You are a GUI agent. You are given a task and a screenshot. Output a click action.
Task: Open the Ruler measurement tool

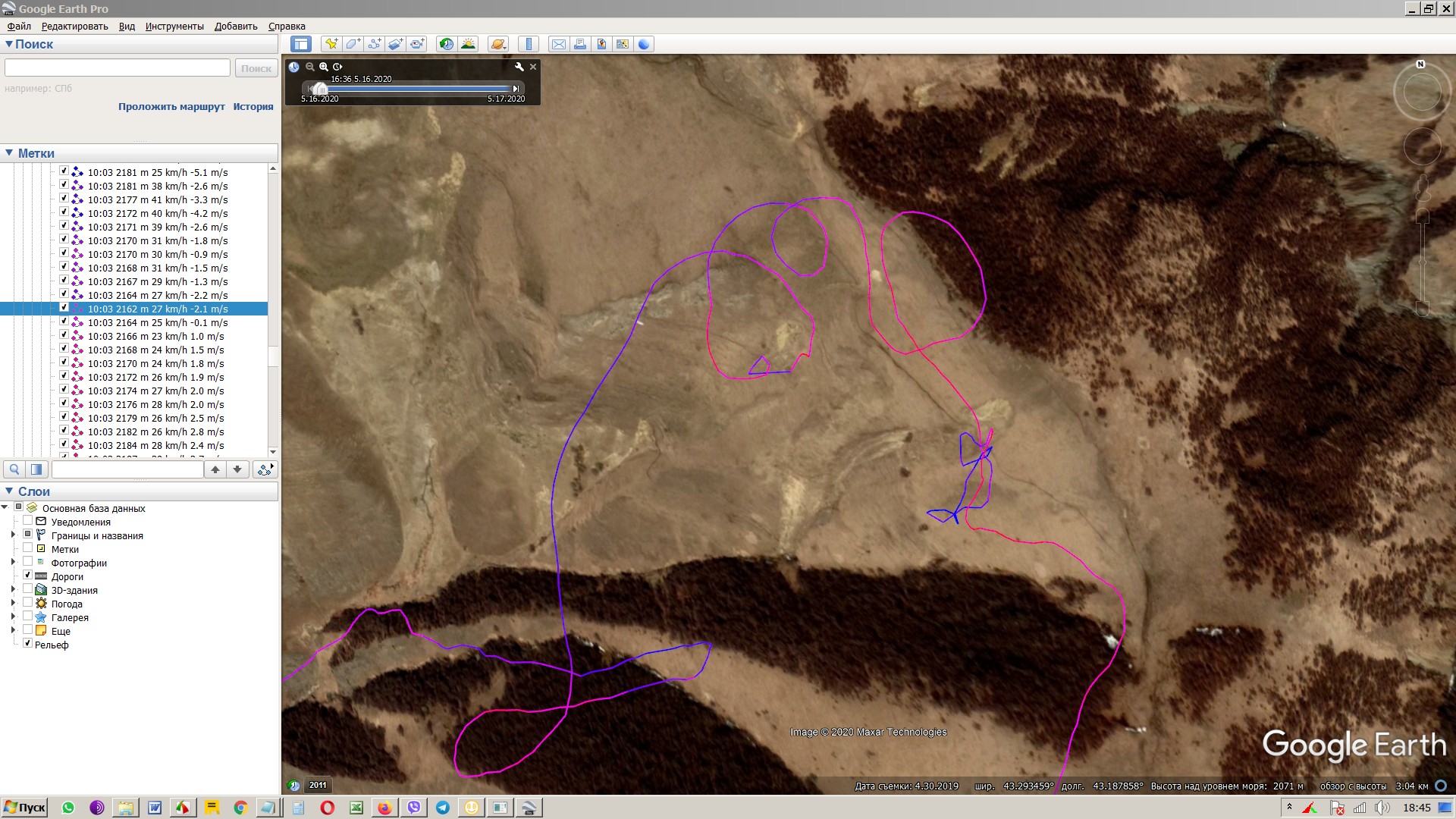[x=529, y=44]
